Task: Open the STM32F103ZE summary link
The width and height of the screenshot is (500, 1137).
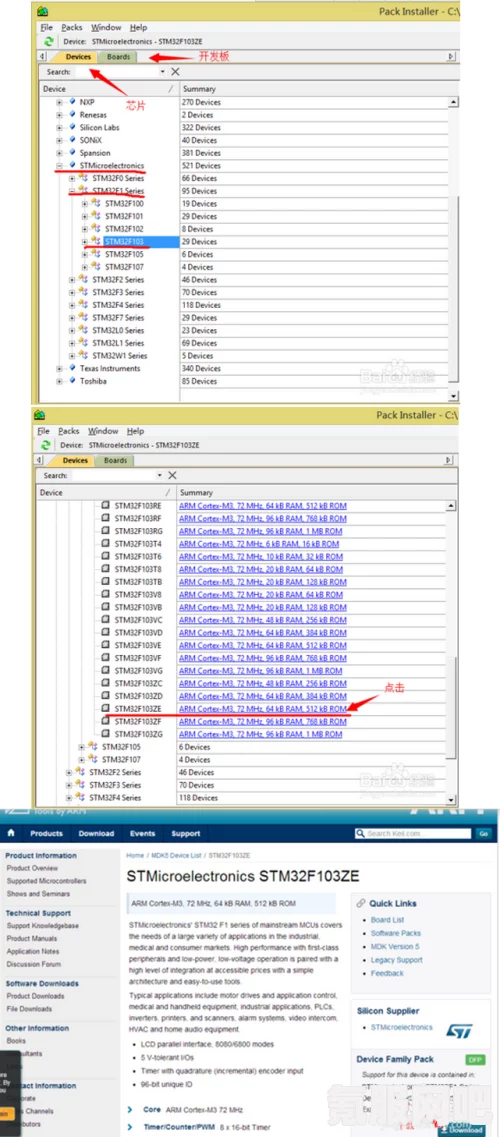Action: tap(262, 708)
